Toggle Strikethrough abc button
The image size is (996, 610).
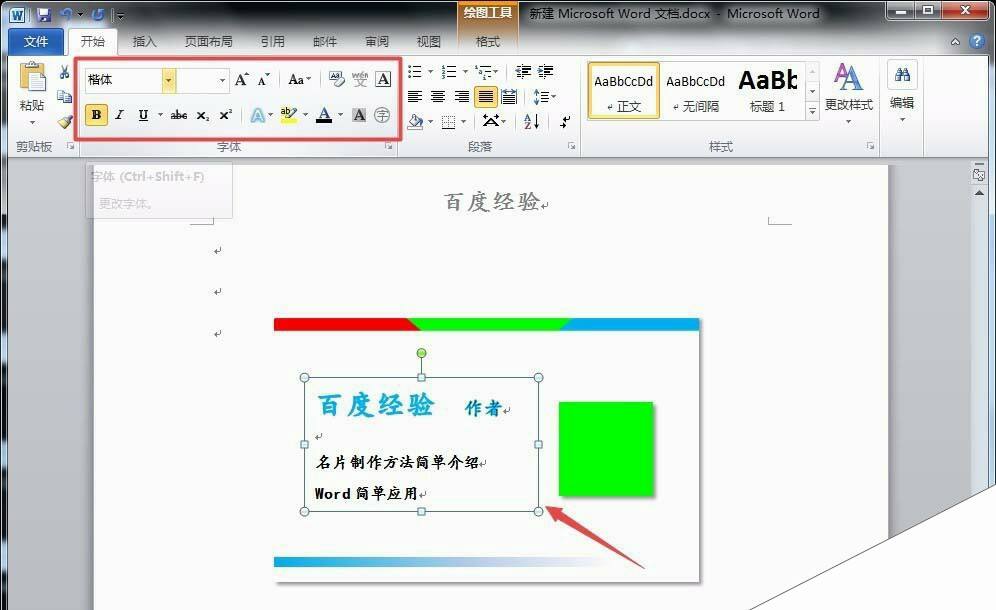tap(179, 115)
